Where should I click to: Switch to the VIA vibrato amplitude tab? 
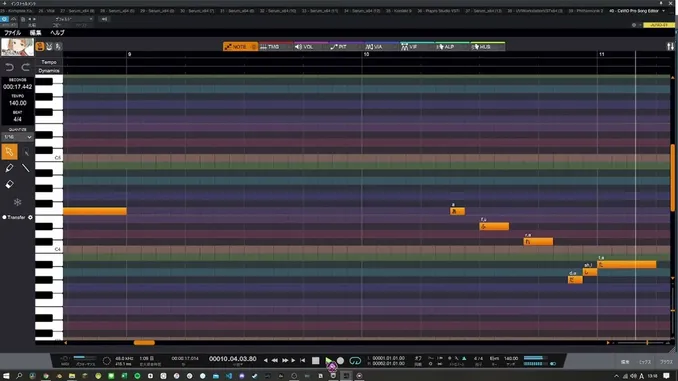tap(381, 46)
